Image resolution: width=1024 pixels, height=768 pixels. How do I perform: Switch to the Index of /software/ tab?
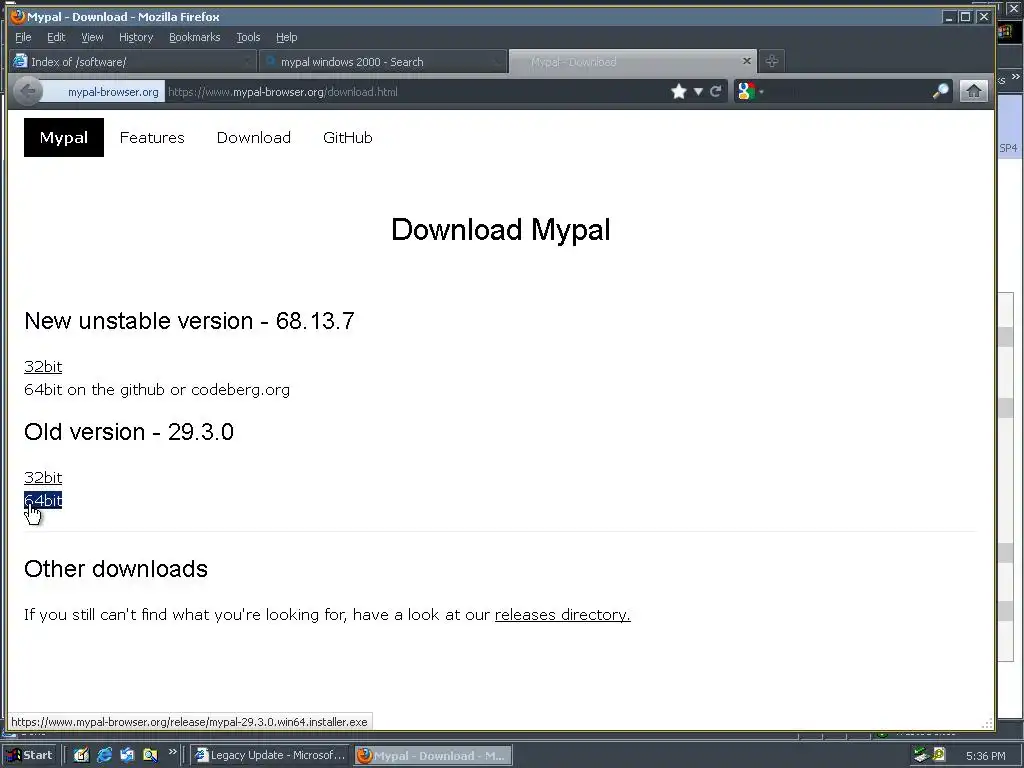(x=133, y=61)
